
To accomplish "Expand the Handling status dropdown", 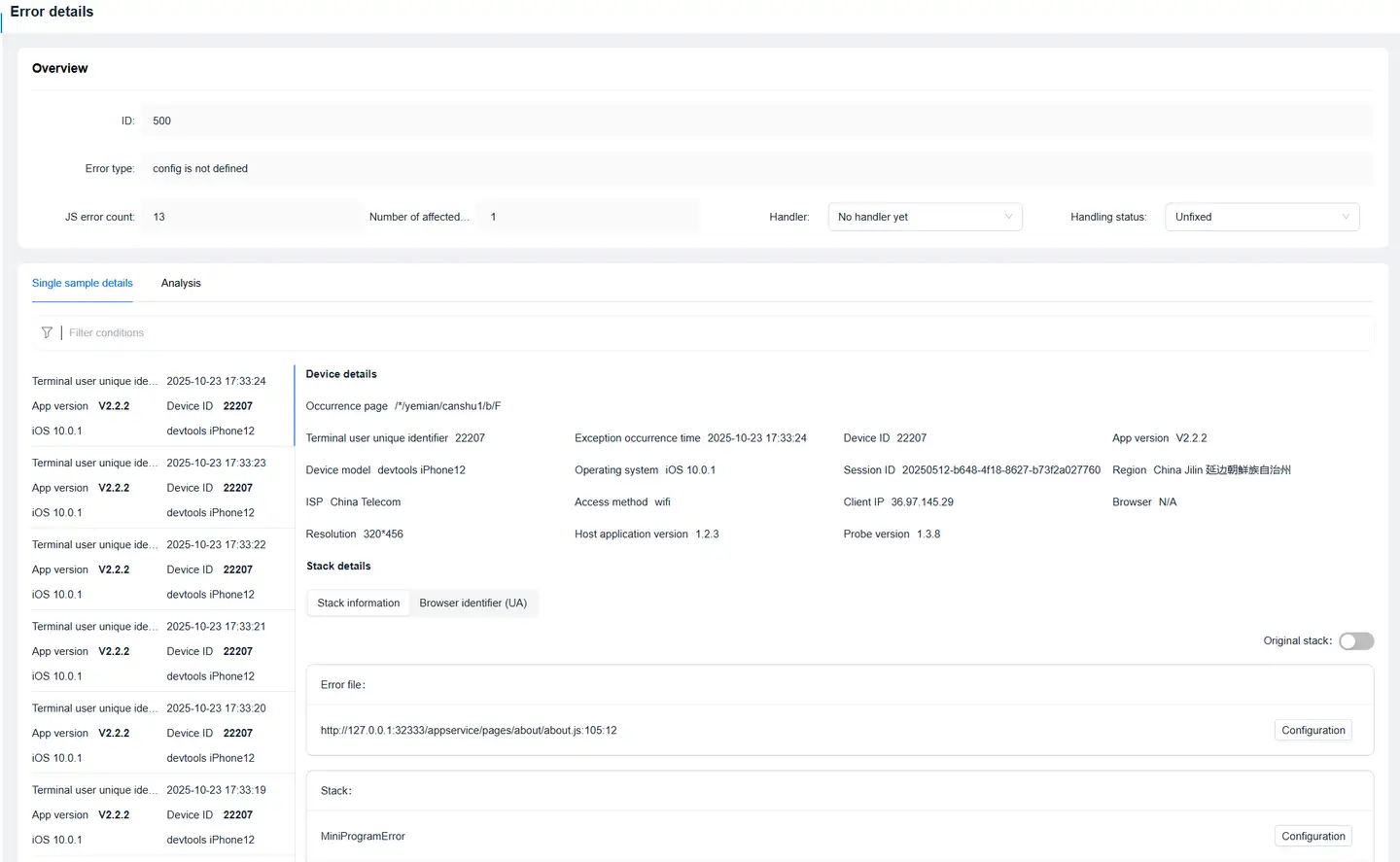I will pos(1261,217).
